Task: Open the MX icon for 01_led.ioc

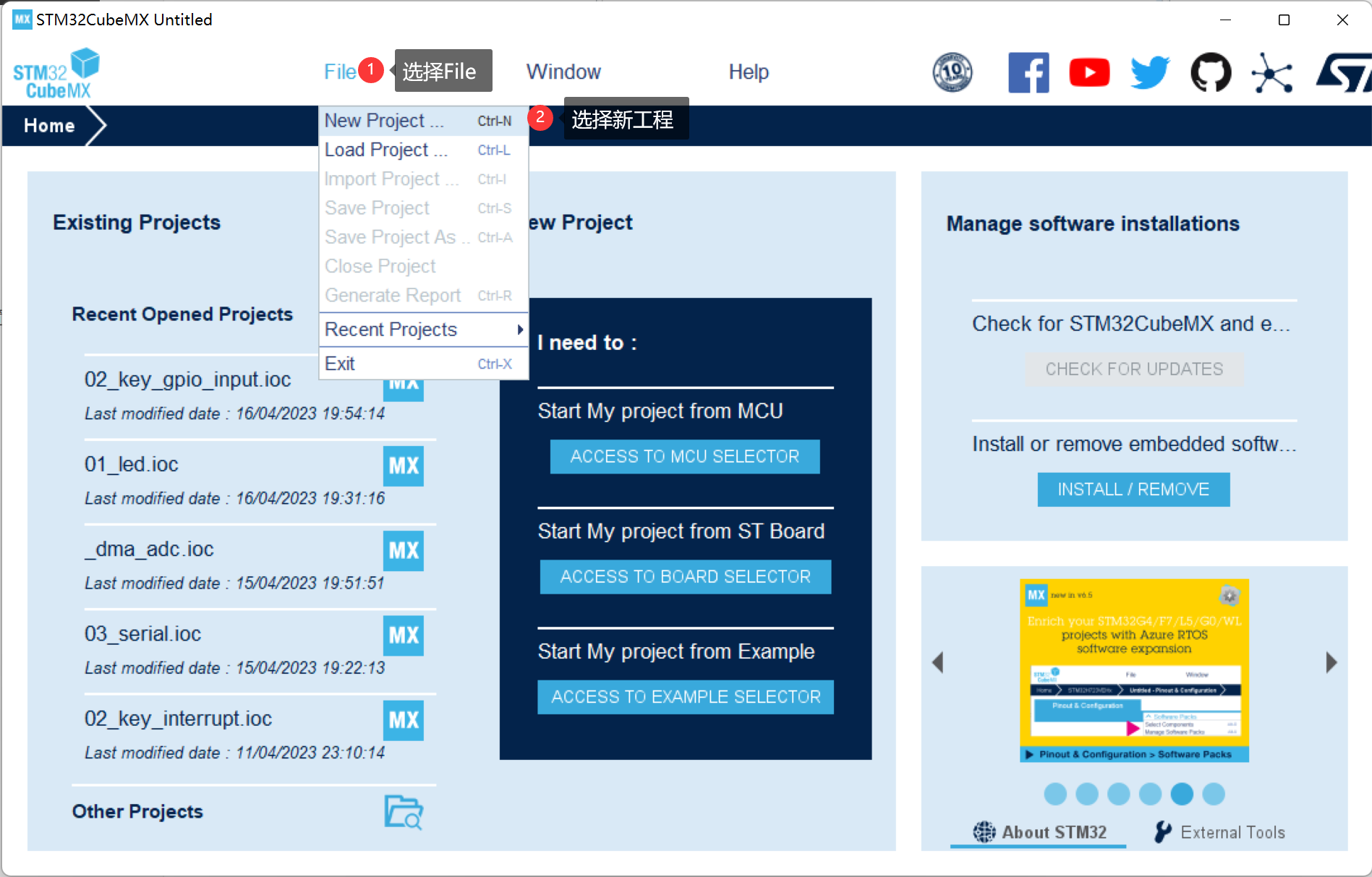Action: tap(403, 466)
